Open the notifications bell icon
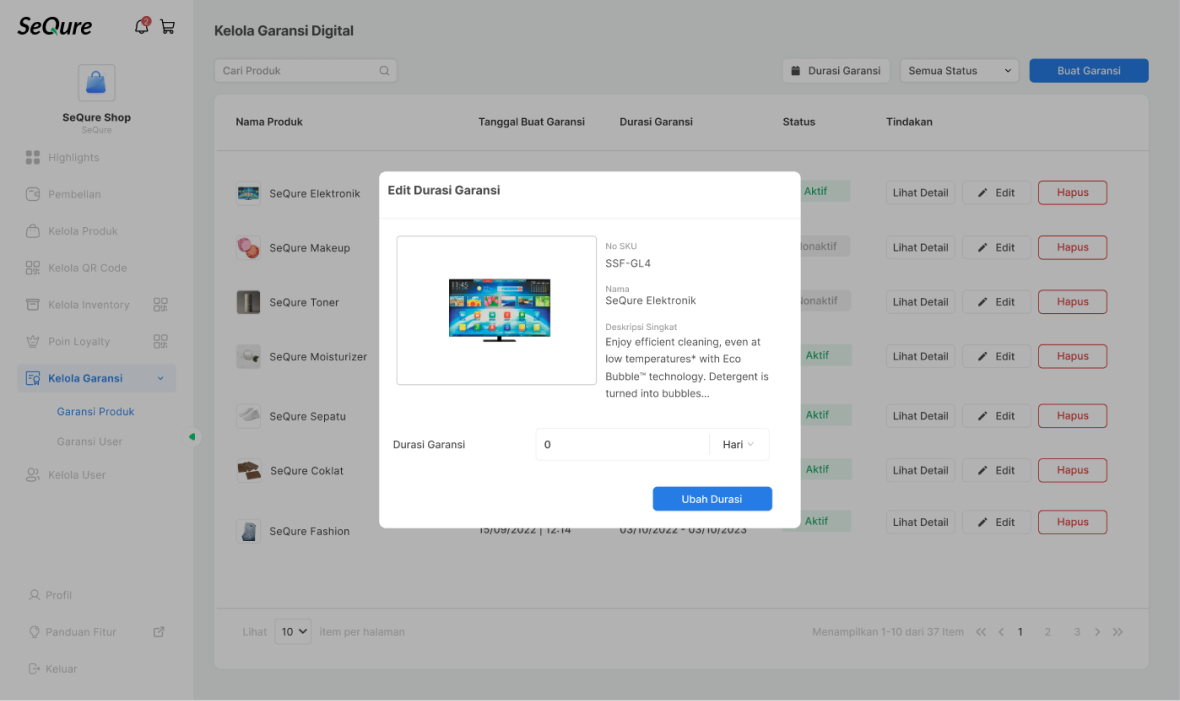1180x701 pixels. pos(141,26)
